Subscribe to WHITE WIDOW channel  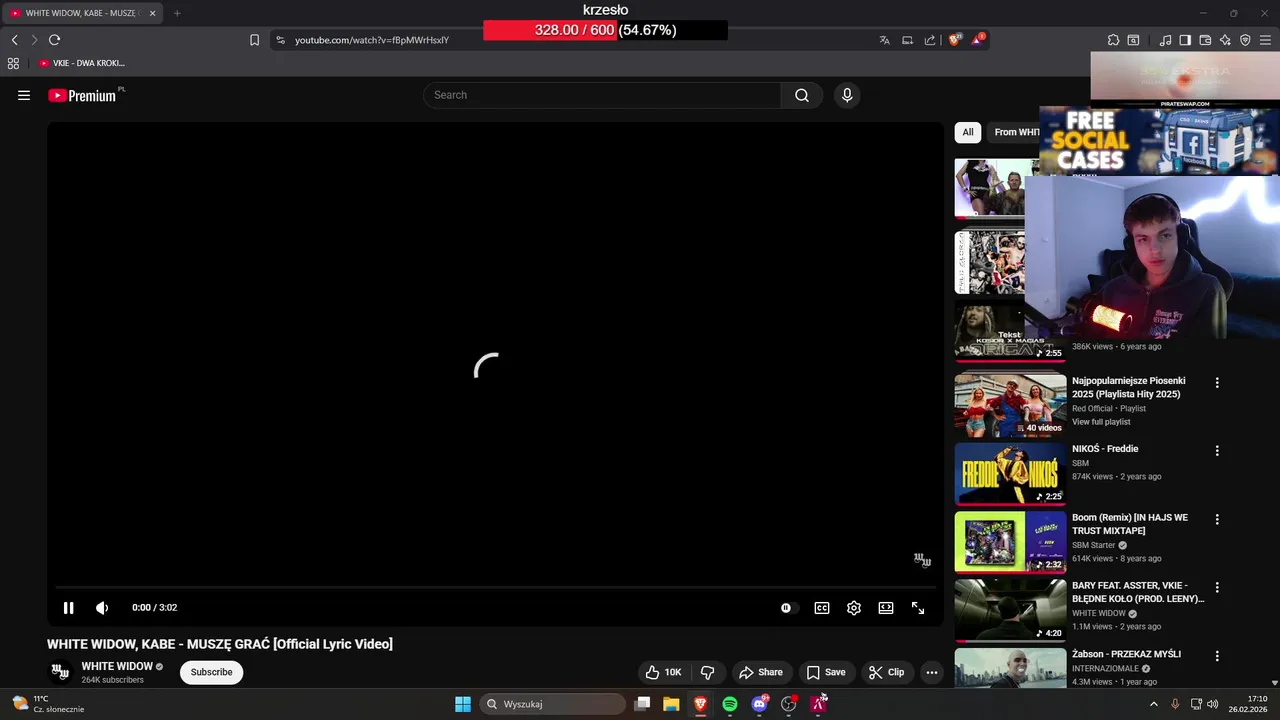point(212,672)
